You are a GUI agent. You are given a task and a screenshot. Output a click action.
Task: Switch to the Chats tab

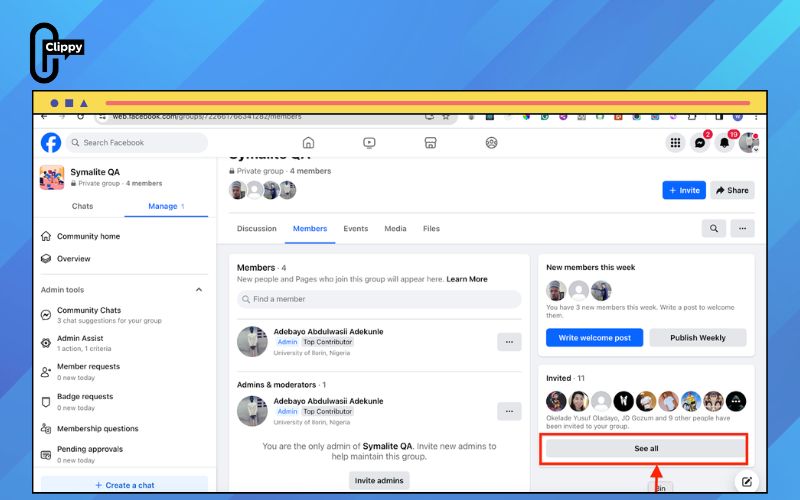coord(82,206)
